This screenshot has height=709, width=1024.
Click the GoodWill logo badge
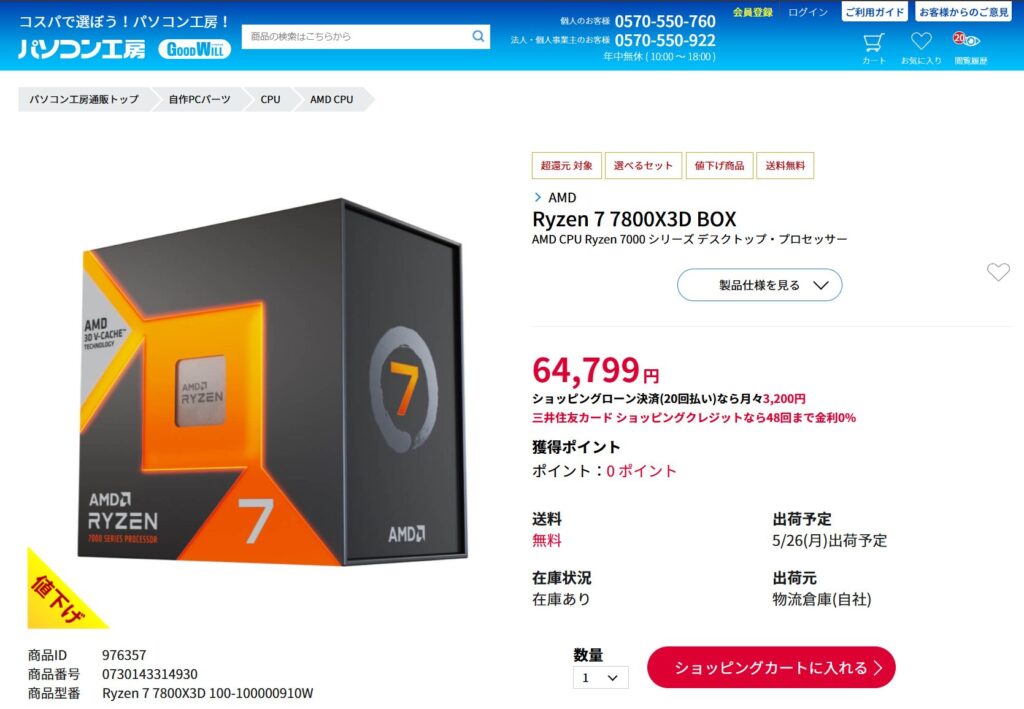click(195, 49)
